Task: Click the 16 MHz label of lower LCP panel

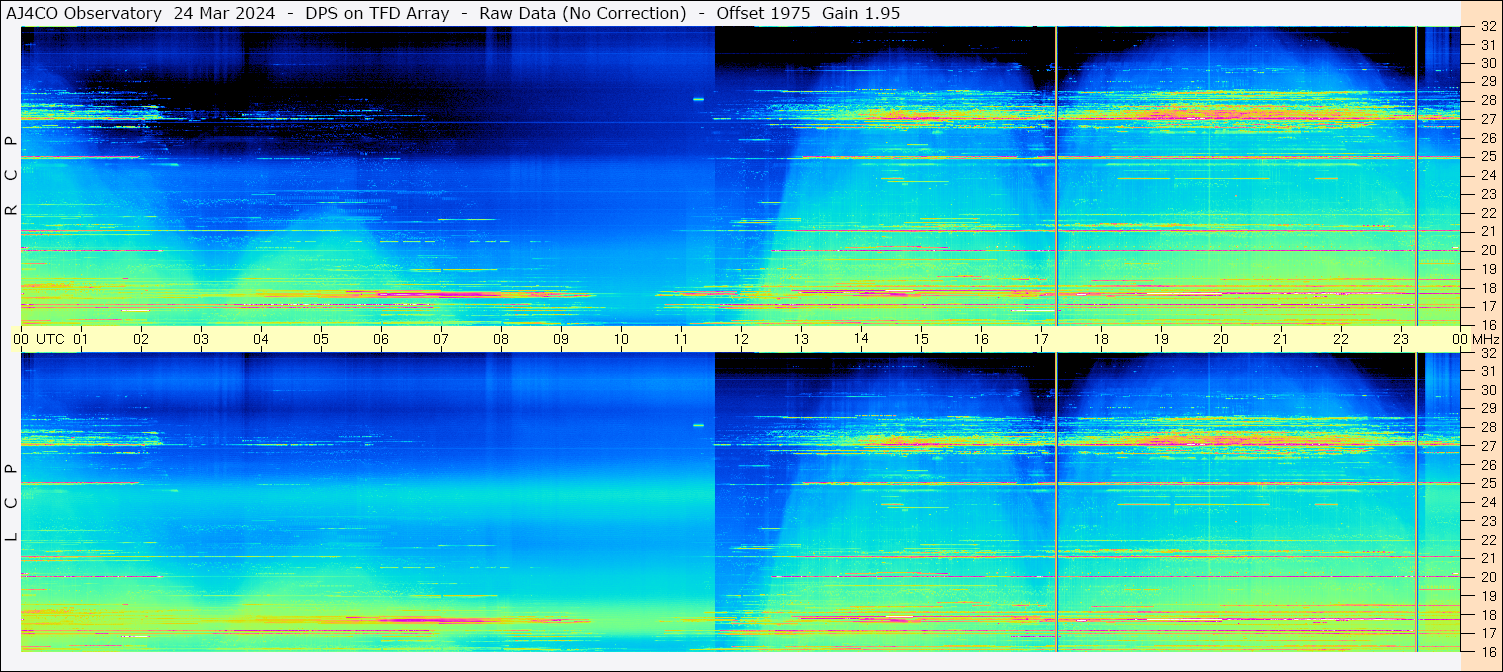Action: [x=1488, y=651]
